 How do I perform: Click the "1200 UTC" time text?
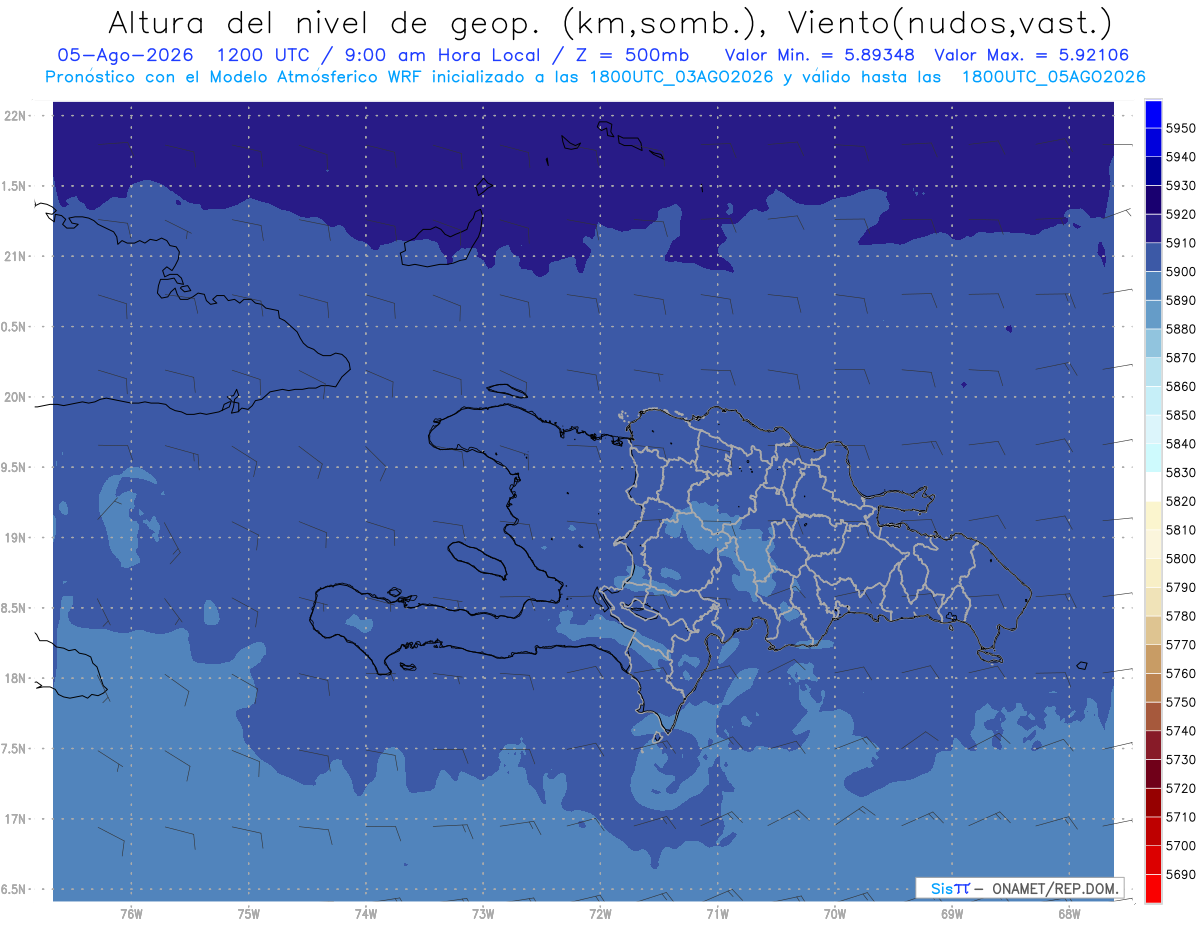pyautogui.click(x=264, y=55)
